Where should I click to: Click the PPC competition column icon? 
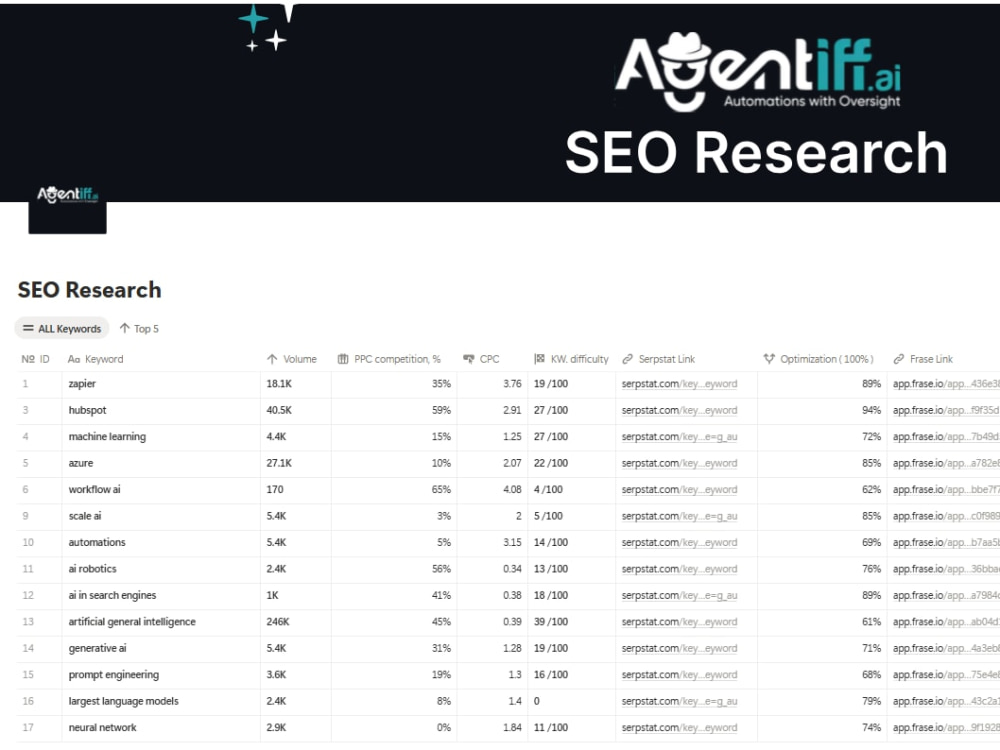pos(342,359)
